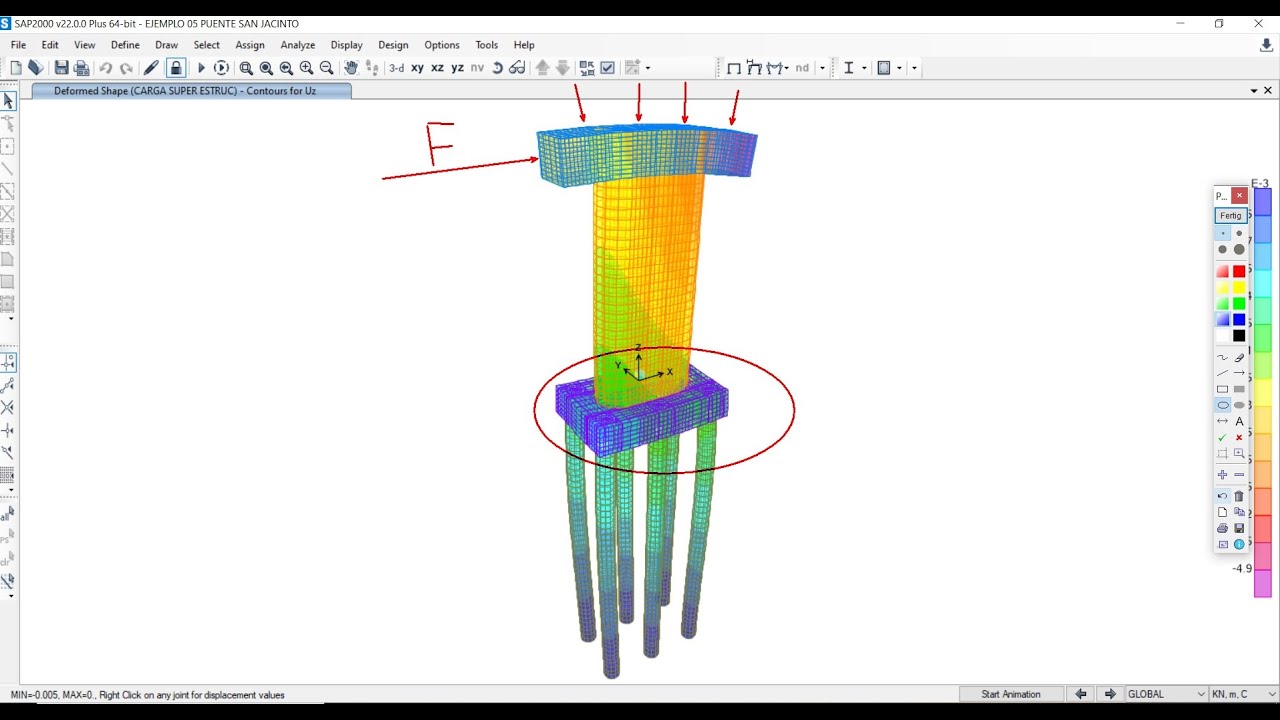Step to the previous case with the left arrow
Screen dimensions: 1280x720
coord(1081,694)
